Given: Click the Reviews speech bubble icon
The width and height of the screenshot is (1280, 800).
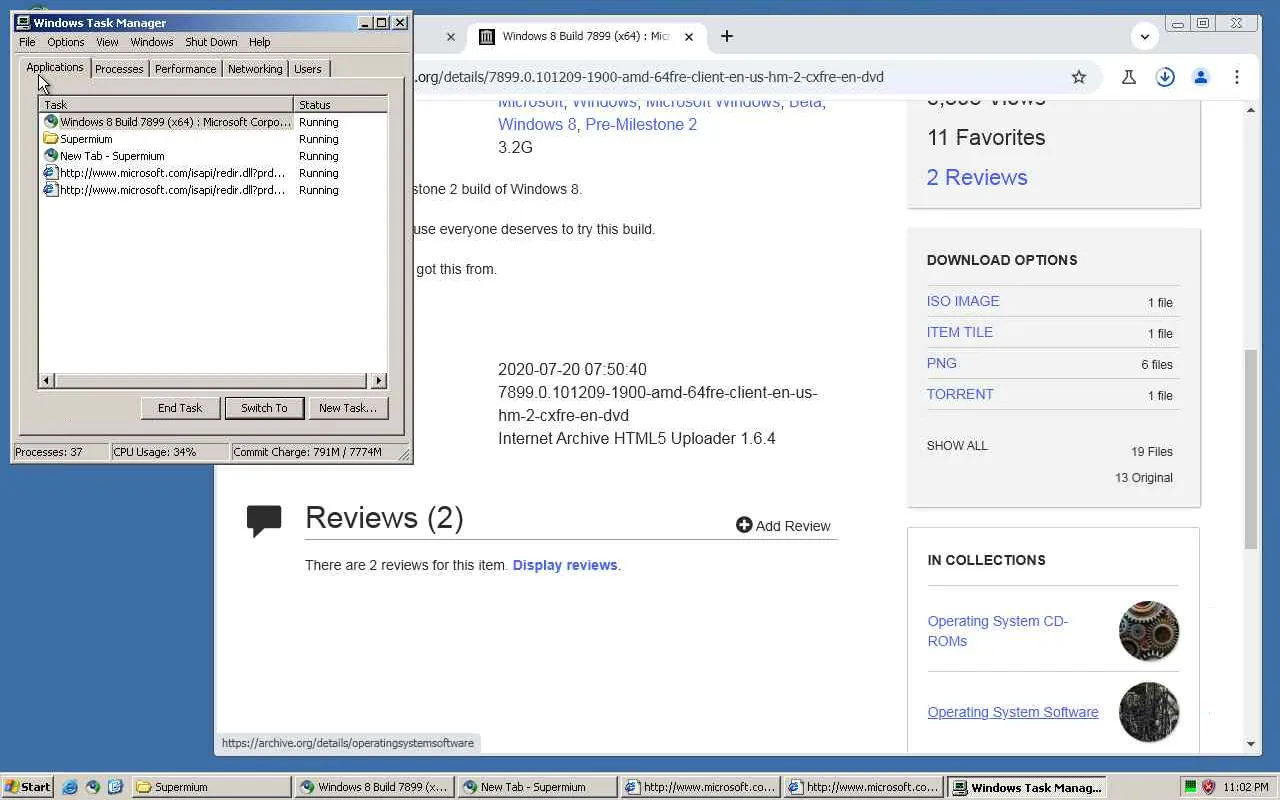Looking at the screenshot, I should pos(264,521).
